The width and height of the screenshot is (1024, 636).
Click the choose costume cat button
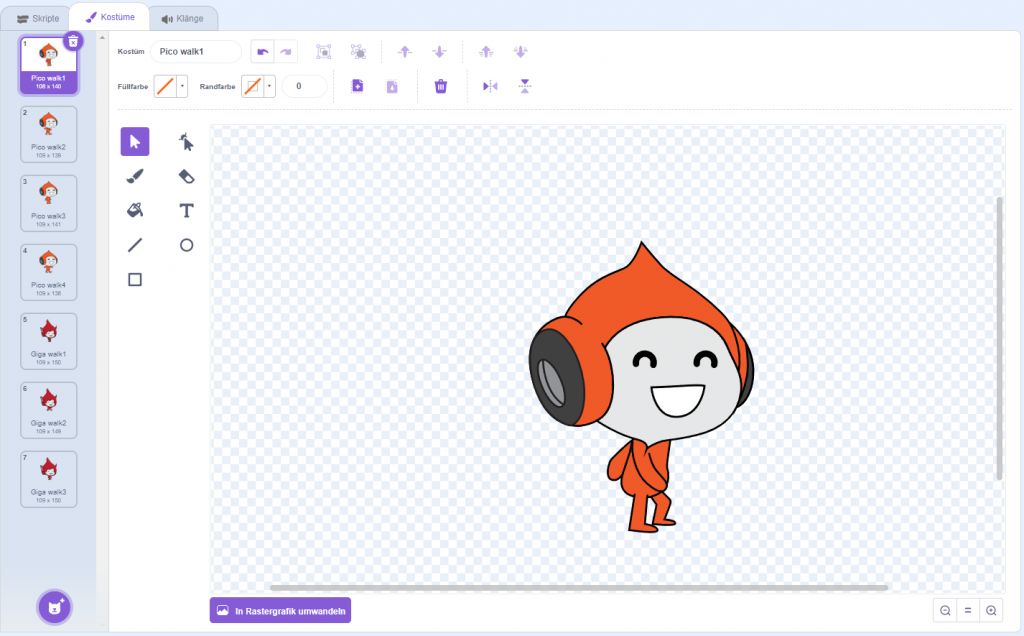coord(55,607)
